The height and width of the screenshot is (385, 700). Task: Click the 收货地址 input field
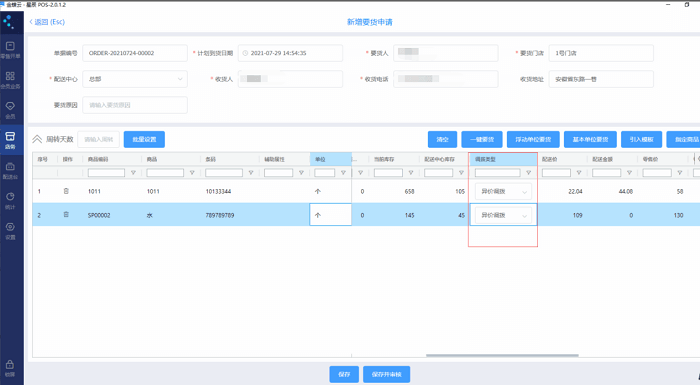click(601, 79)
